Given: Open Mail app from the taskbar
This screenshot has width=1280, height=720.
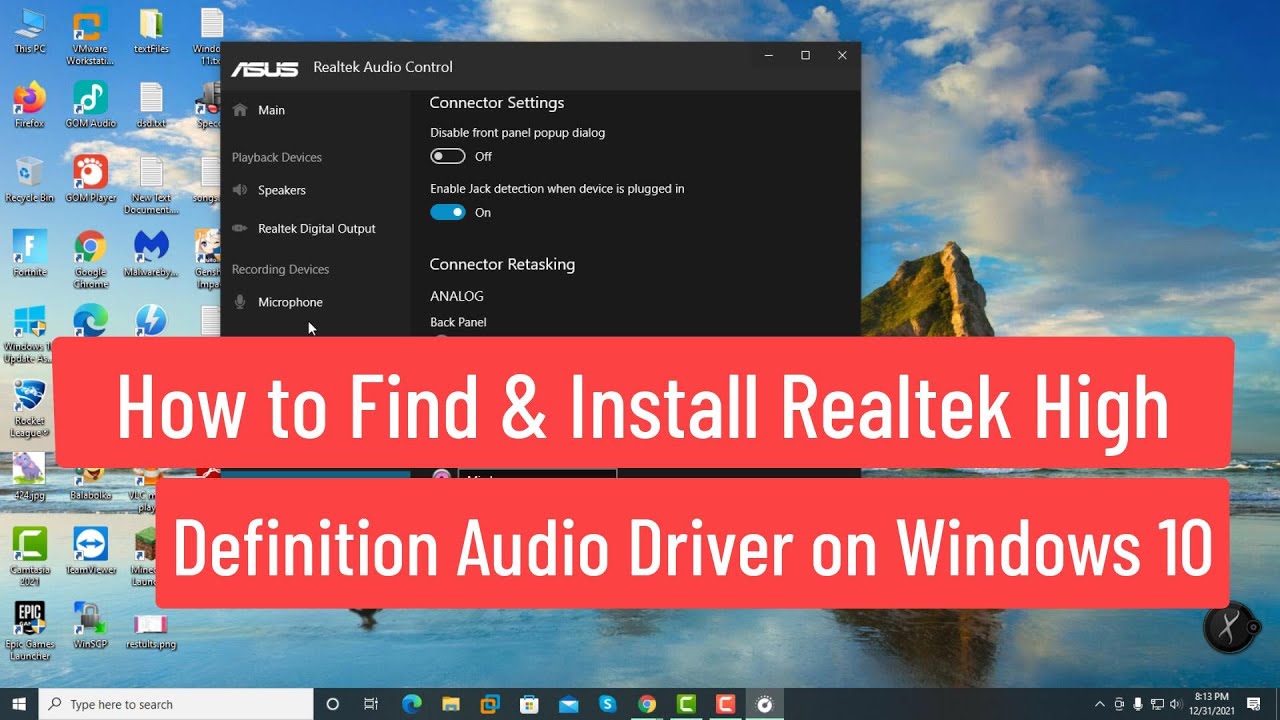Looking at the screenshot, I should click(x=568, y=704).
